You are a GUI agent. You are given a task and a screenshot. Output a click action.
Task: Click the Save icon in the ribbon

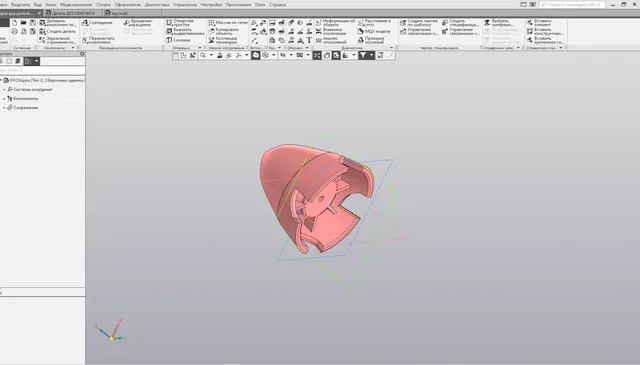(x=33, y=23)
